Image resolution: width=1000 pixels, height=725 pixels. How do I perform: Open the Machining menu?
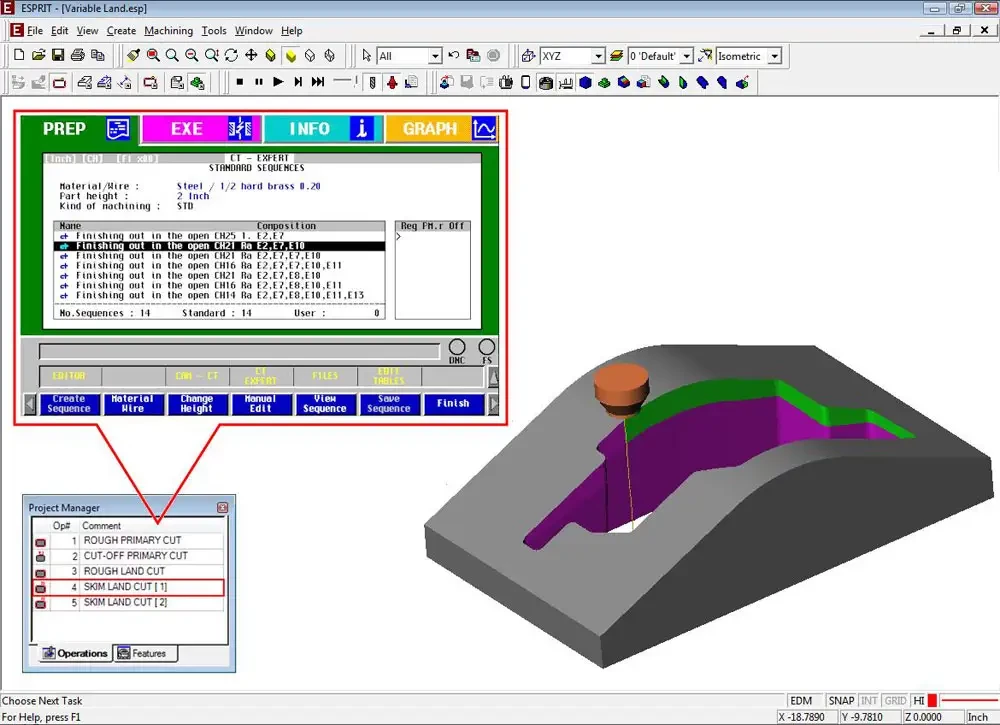tap(168, 31)
